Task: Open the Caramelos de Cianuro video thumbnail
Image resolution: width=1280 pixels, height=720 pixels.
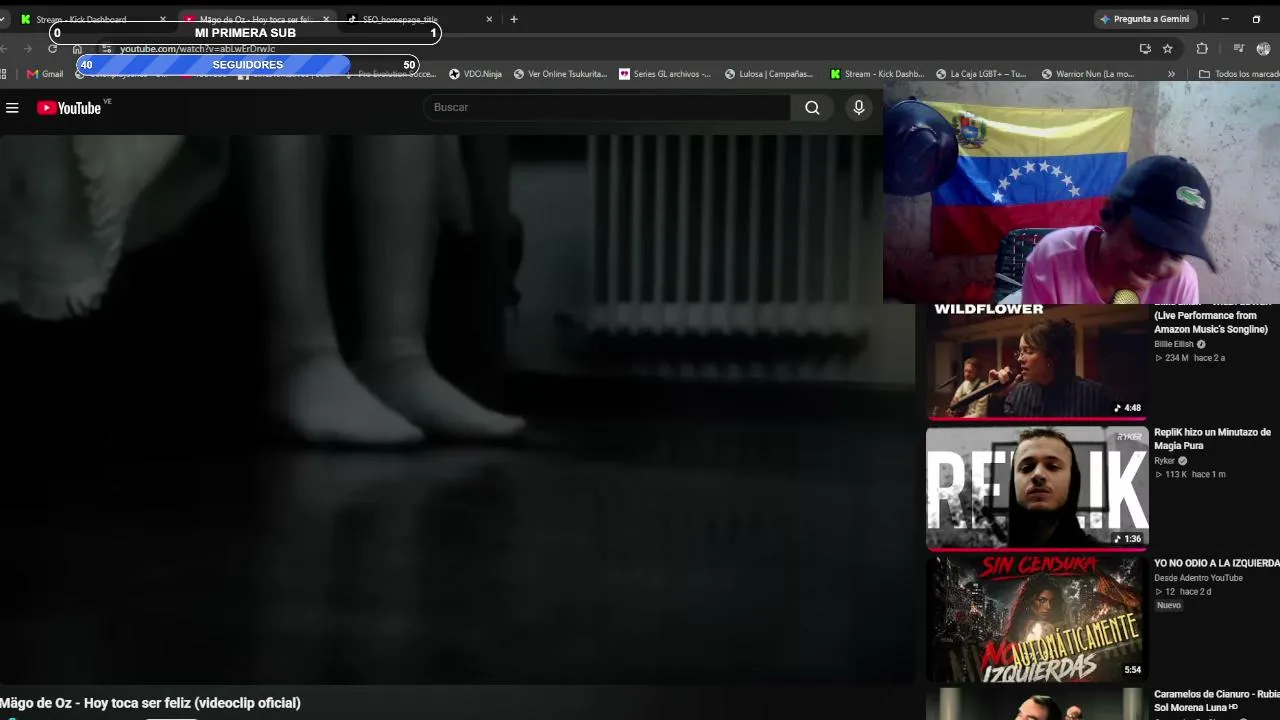Action: point(1037,704)
